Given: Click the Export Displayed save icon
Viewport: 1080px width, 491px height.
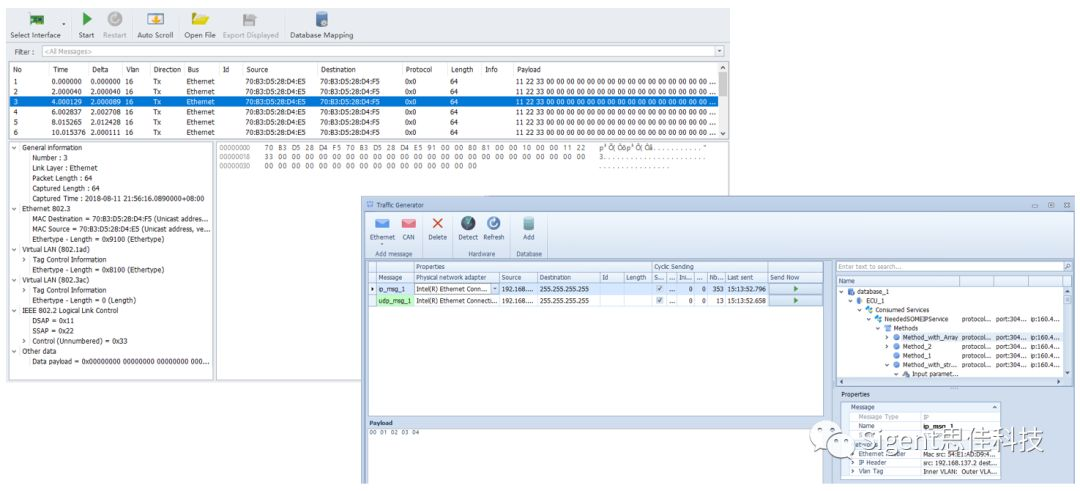Looking at the screenshot, I should [x=250, y=19].
